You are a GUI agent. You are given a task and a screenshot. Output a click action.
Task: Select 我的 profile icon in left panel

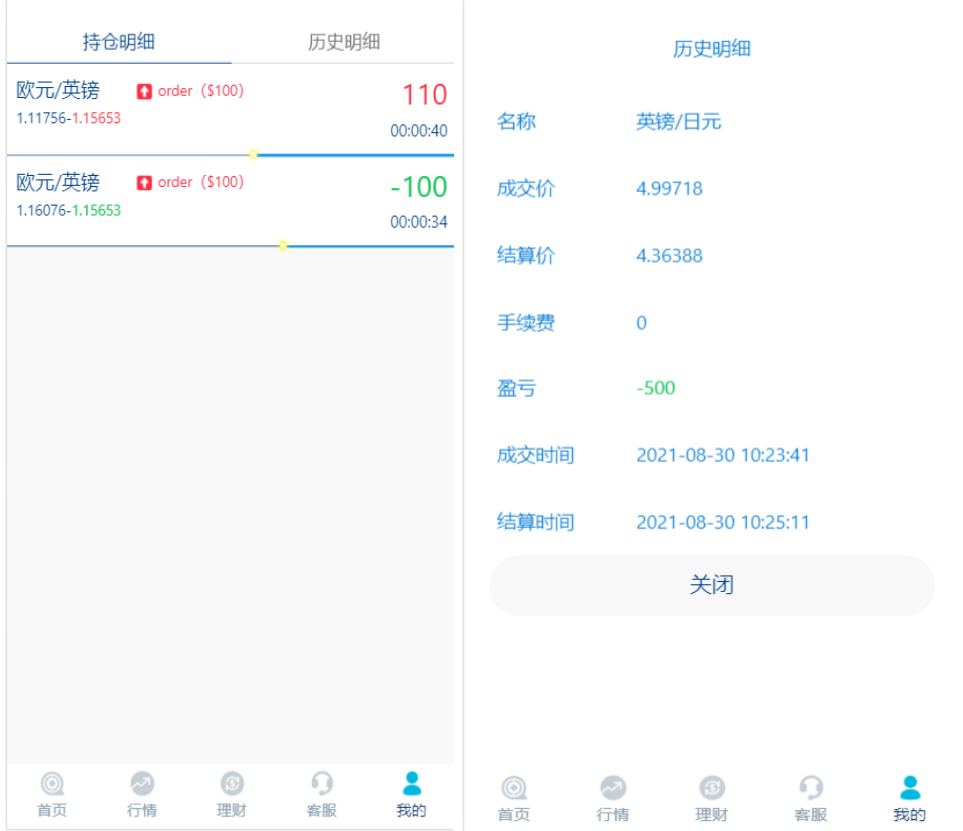tap(411, 784)
